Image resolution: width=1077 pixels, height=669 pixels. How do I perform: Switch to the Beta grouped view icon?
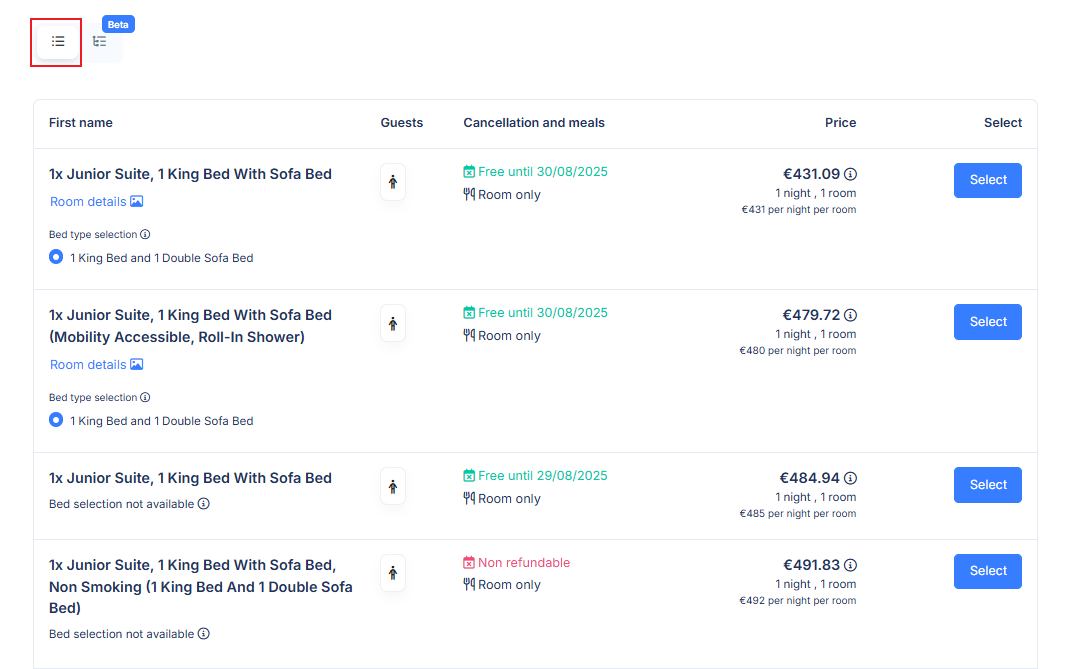tap(100, 41)
